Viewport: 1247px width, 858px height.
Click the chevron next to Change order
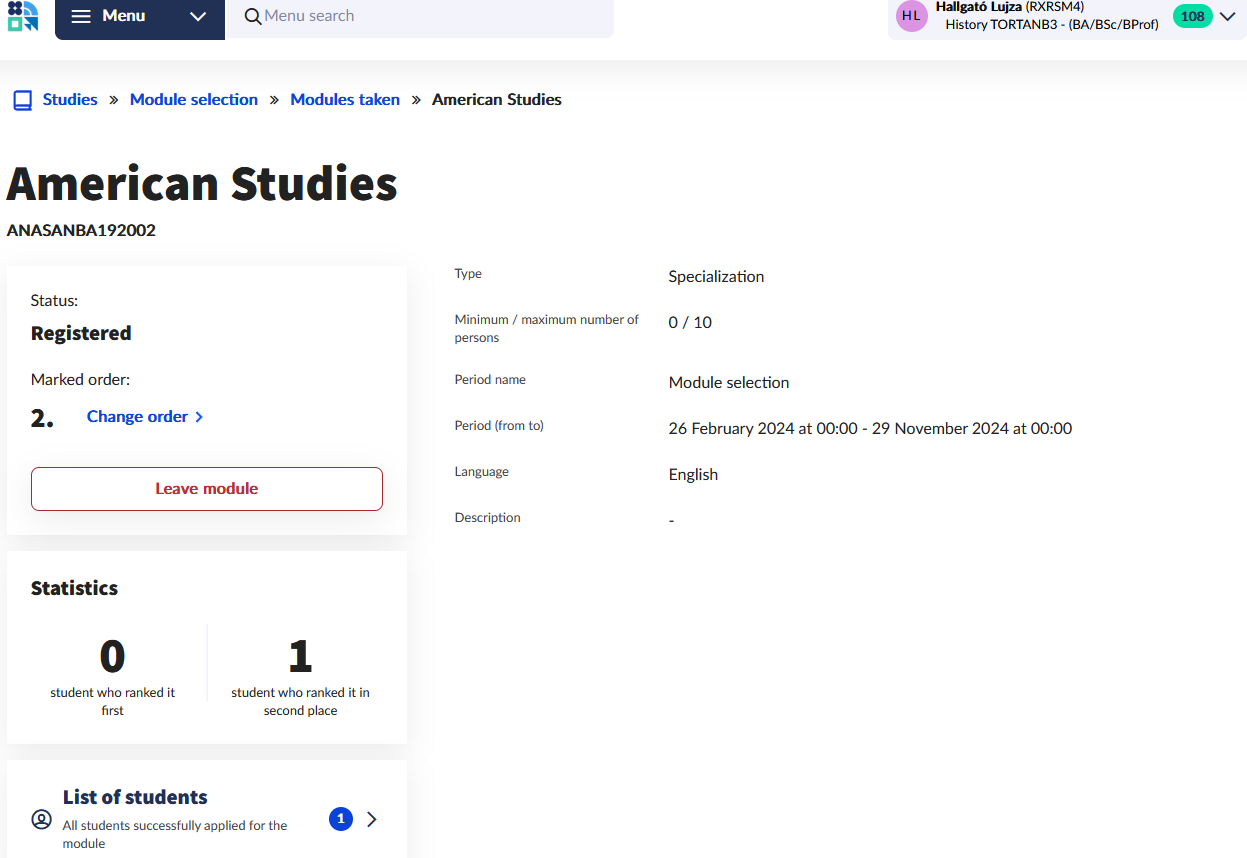pos(199,417)
